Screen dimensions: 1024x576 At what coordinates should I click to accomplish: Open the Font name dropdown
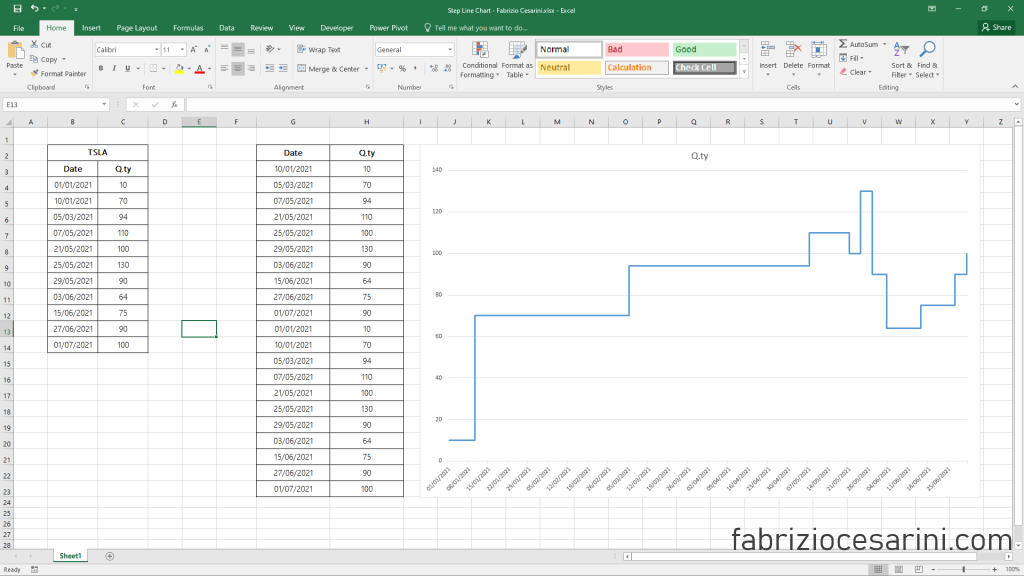pos(157,50)
